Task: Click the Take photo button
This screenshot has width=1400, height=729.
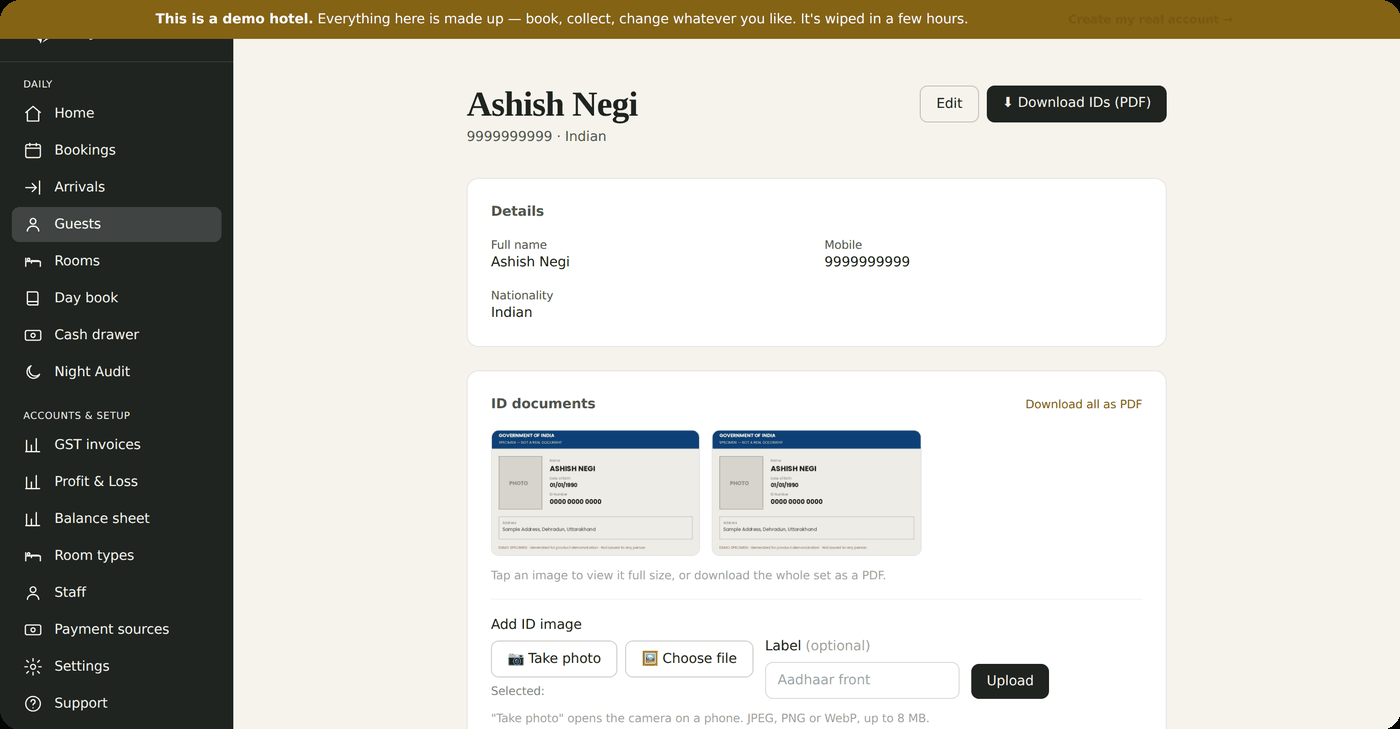Action: pos(554,659)
